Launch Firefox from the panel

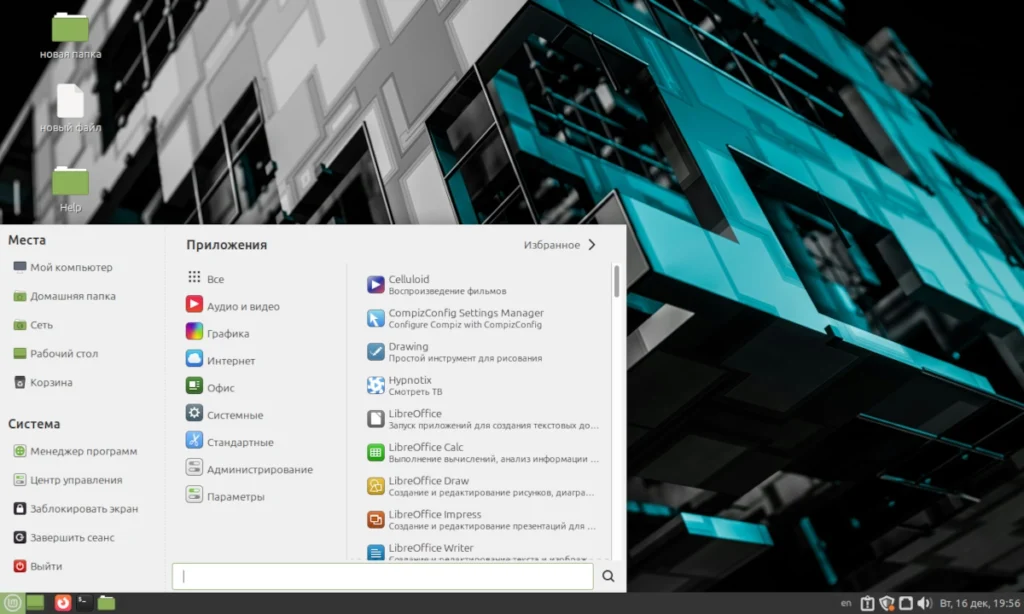pos(63,603)
